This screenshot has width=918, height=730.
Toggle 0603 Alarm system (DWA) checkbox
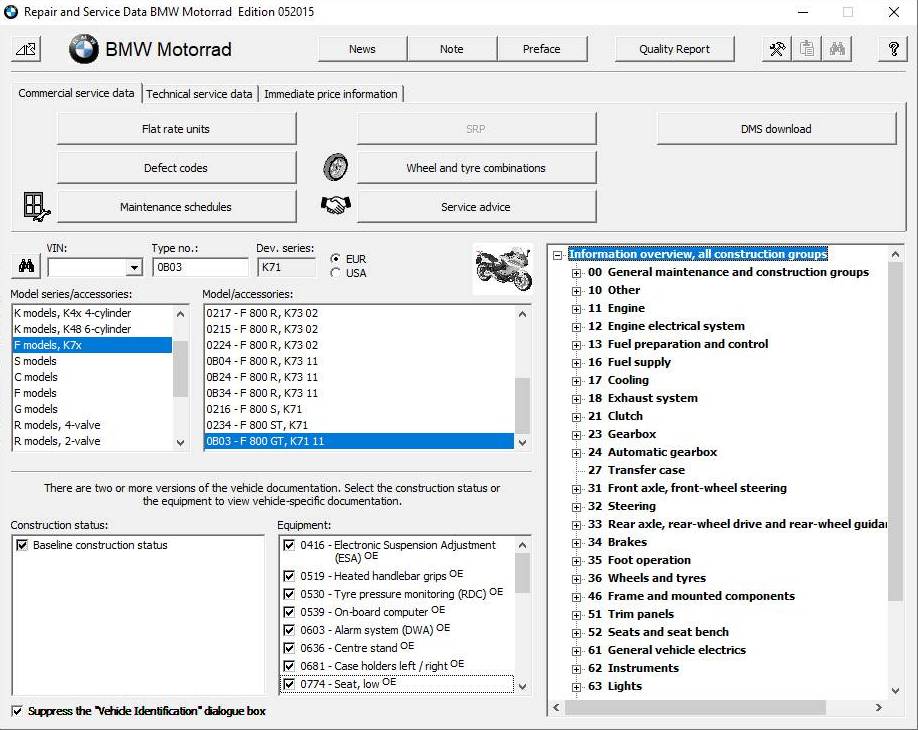(x=289, y=630)
